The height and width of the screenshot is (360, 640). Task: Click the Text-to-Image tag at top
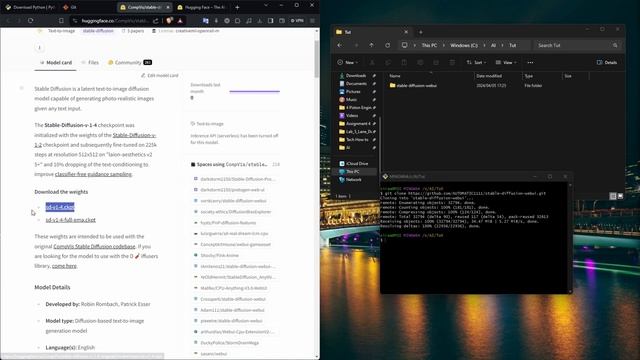[61, 31]
